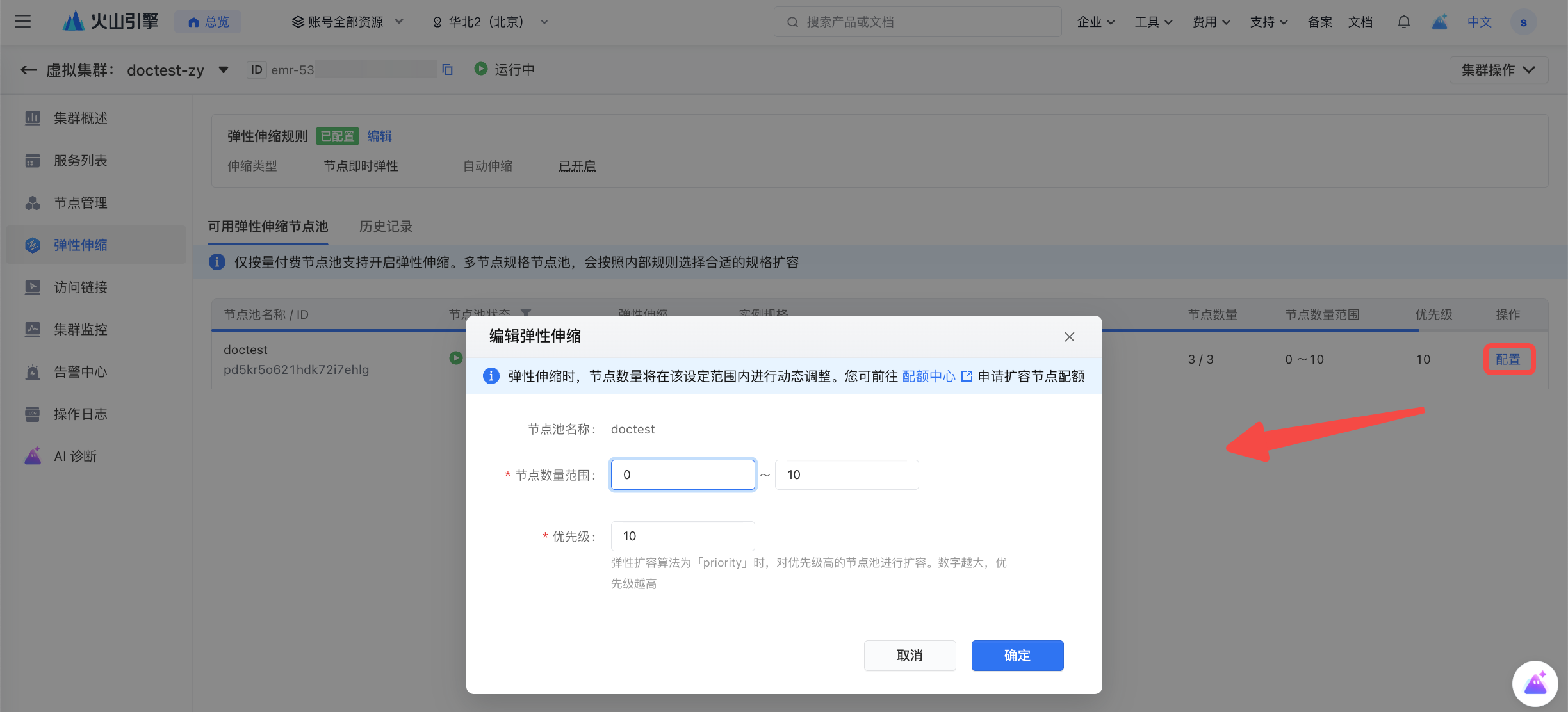Expand cluster name doctest-zy switcher
Image resolution: width=1568 pixels, height=712 pixels.
[224, 70]
